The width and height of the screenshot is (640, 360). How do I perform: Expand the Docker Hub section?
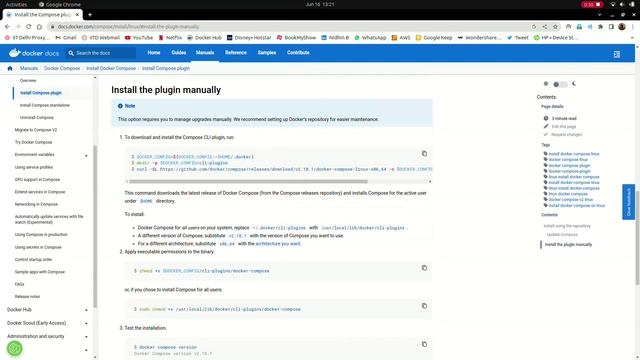[x=86, y=310]
